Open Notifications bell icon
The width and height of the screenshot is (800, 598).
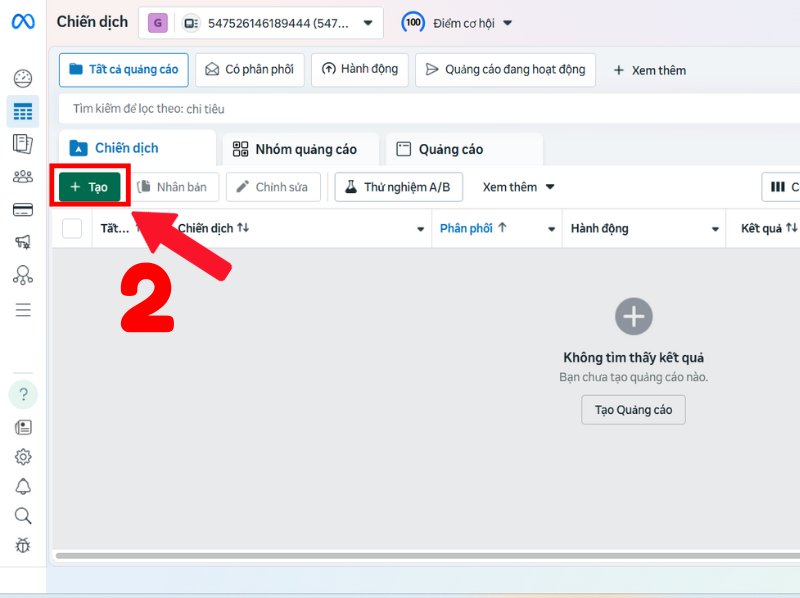click(23, 486)
